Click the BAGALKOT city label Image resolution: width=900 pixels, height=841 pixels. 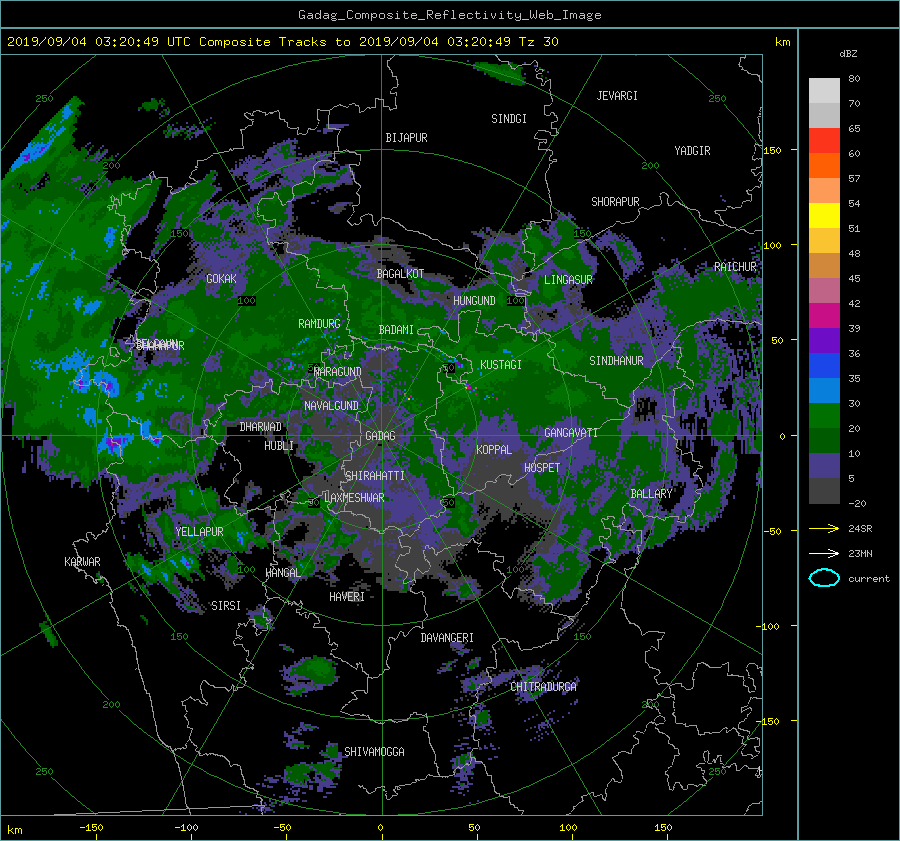(x=400, y=274)
